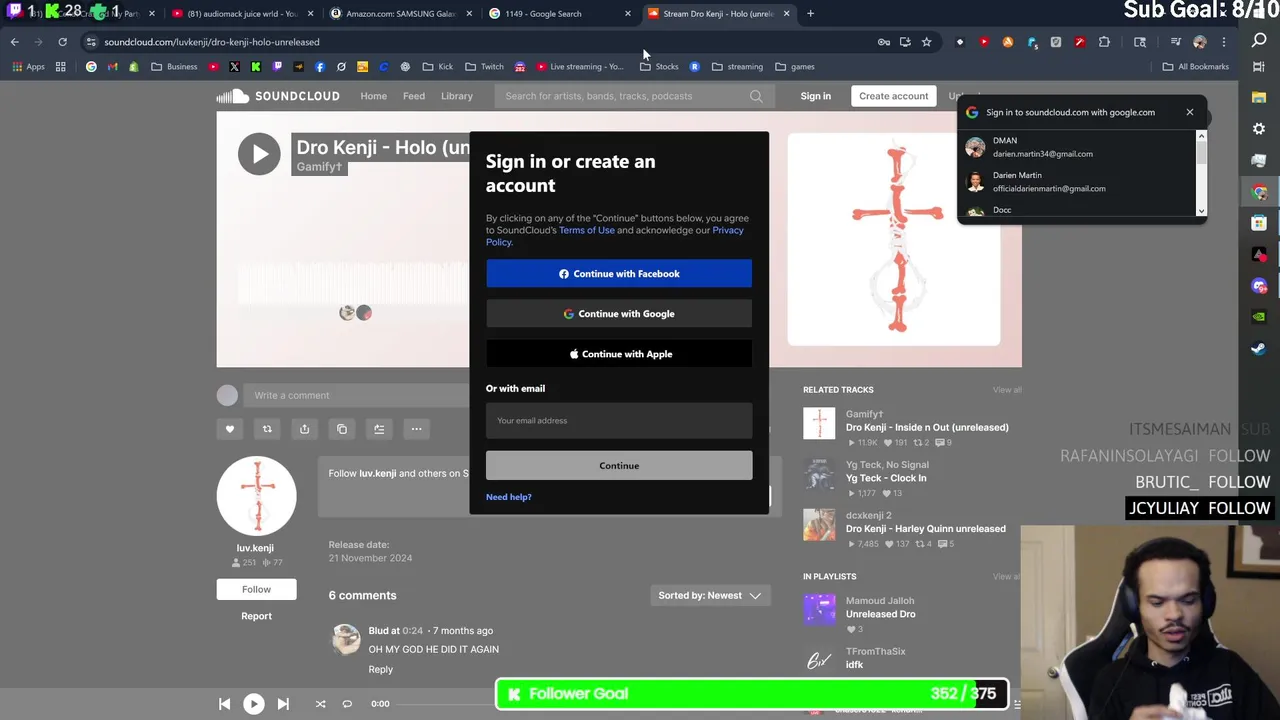Open the Facebook bookmark icon
The image size is (1280, 720).
pos(320,67)
